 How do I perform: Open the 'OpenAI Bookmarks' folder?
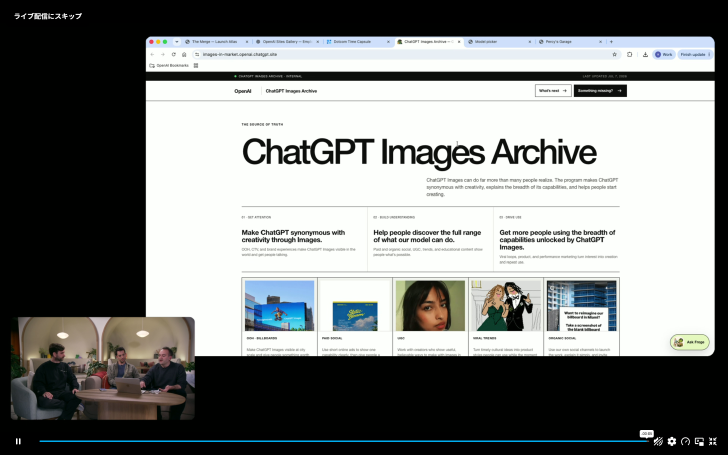pyautogui.click(x=169, y=65)
